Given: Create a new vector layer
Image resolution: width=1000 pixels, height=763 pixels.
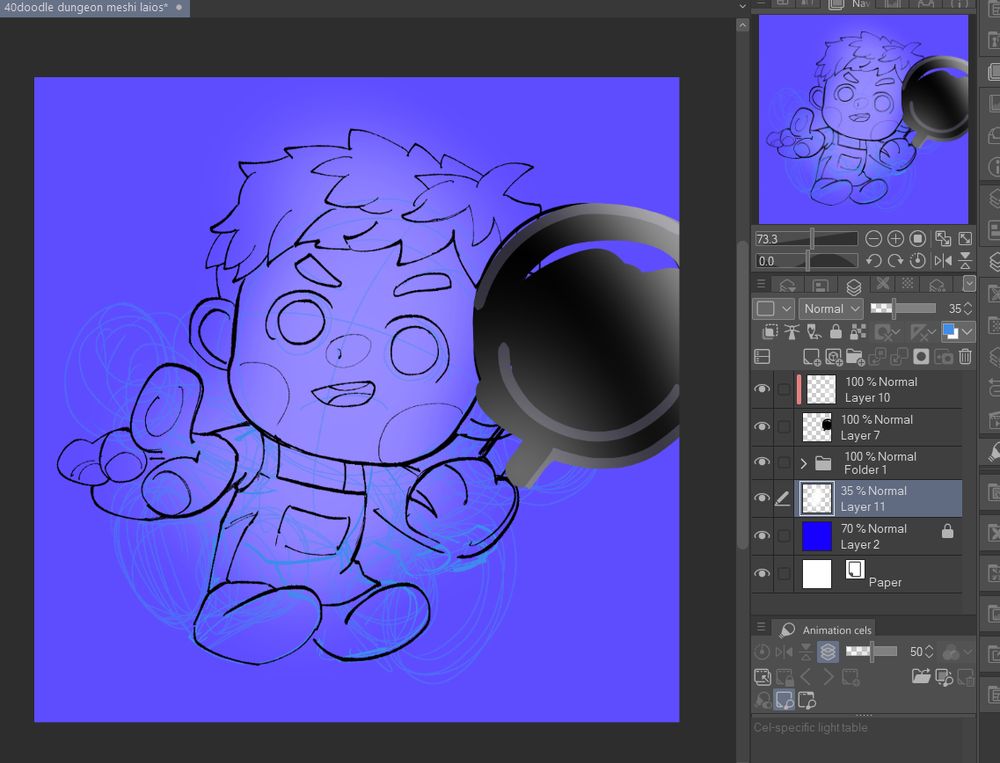Looking at the screenshot, I should coord(834,357).
